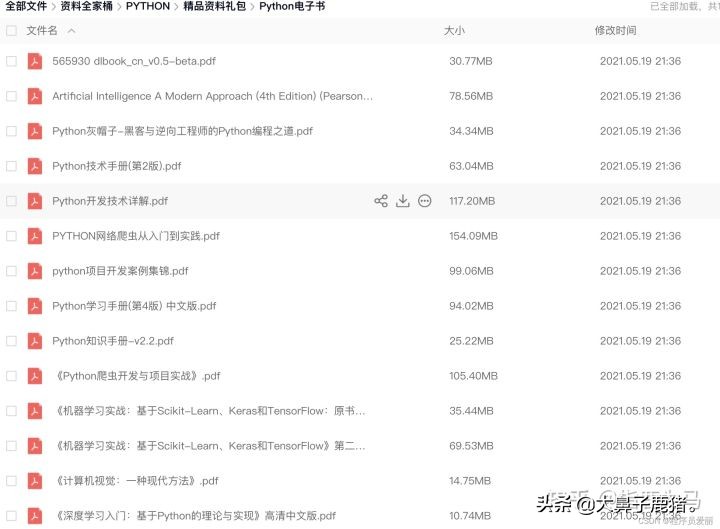Select checkbox for Python知识手册-v2.2.pdf
720x529 pixels.
(11, 341)
